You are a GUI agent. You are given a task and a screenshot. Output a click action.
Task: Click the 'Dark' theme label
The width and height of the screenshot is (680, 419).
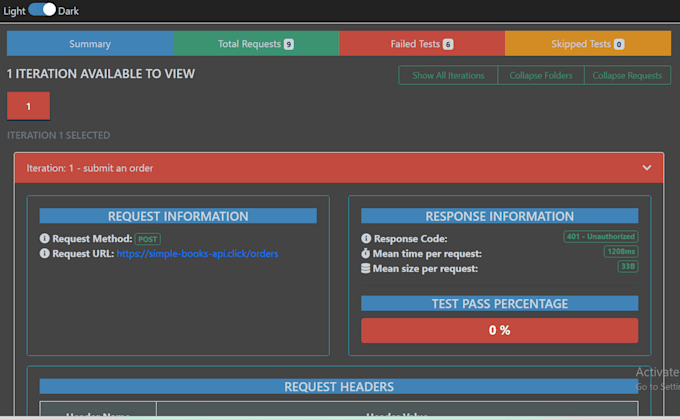[x=69, y=11]
